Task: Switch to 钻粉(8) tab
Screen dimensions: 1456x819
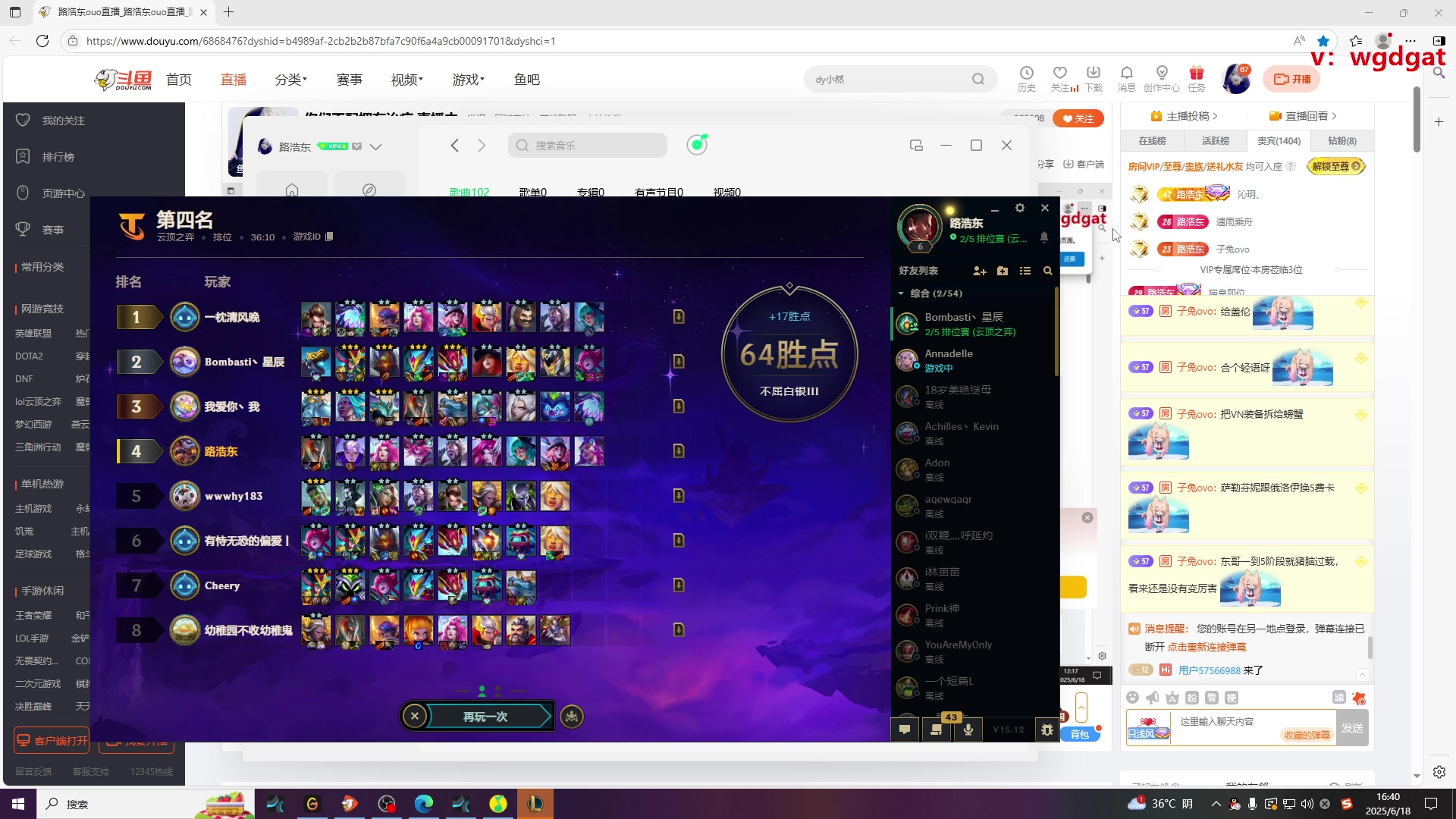Action: point(1342,141)
